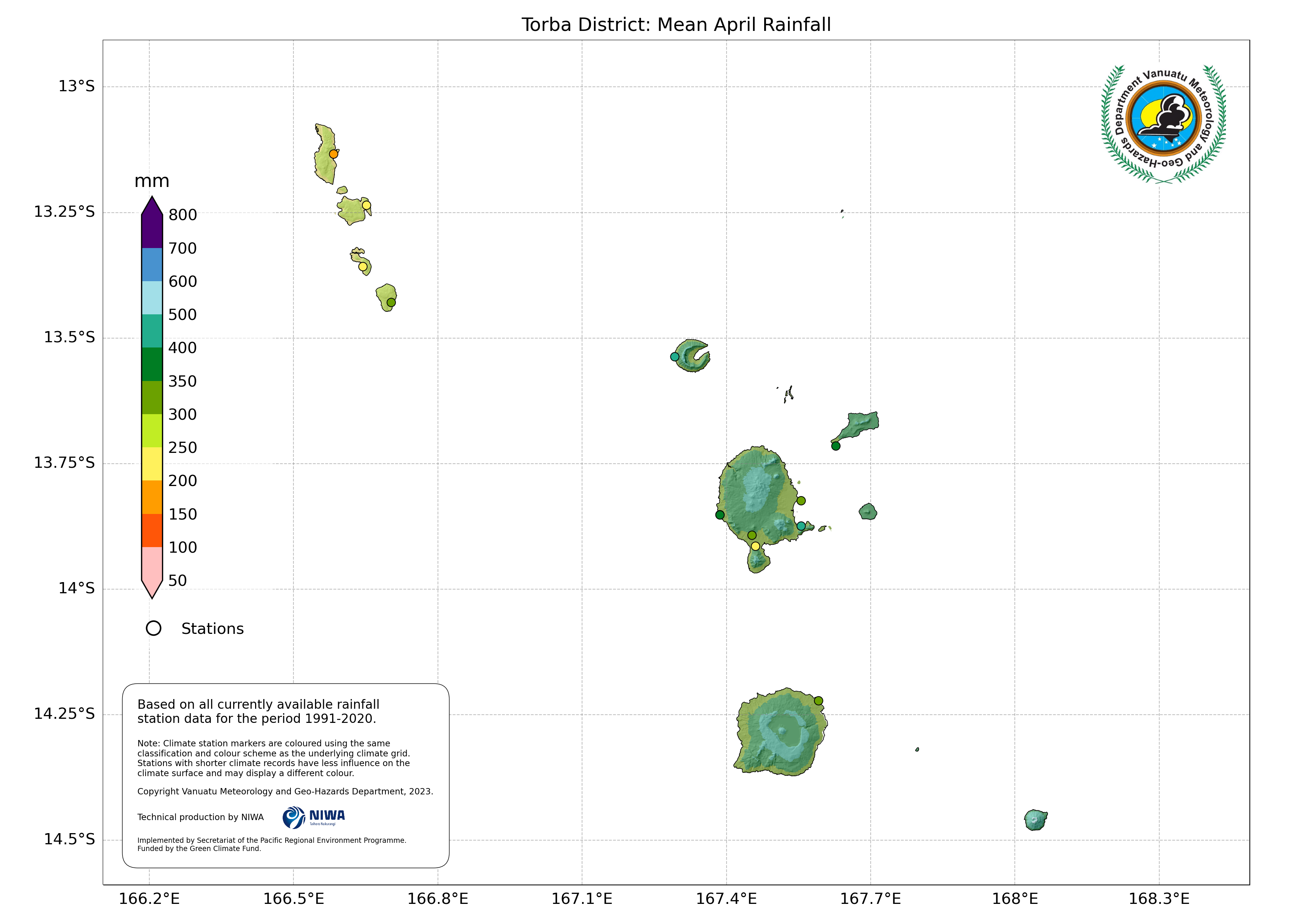The image size is (1306, 924).
Task: Click the yellow 200-250 colorbar segment
Action: pos(152,464)
